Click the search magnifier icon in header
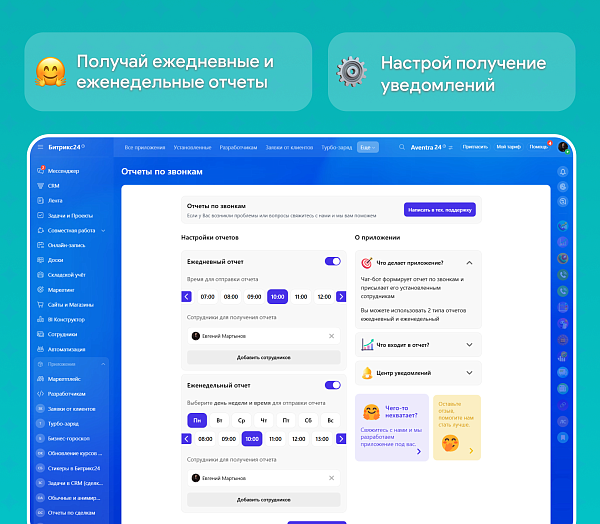The image size is (600, 524). coord(401,147)
